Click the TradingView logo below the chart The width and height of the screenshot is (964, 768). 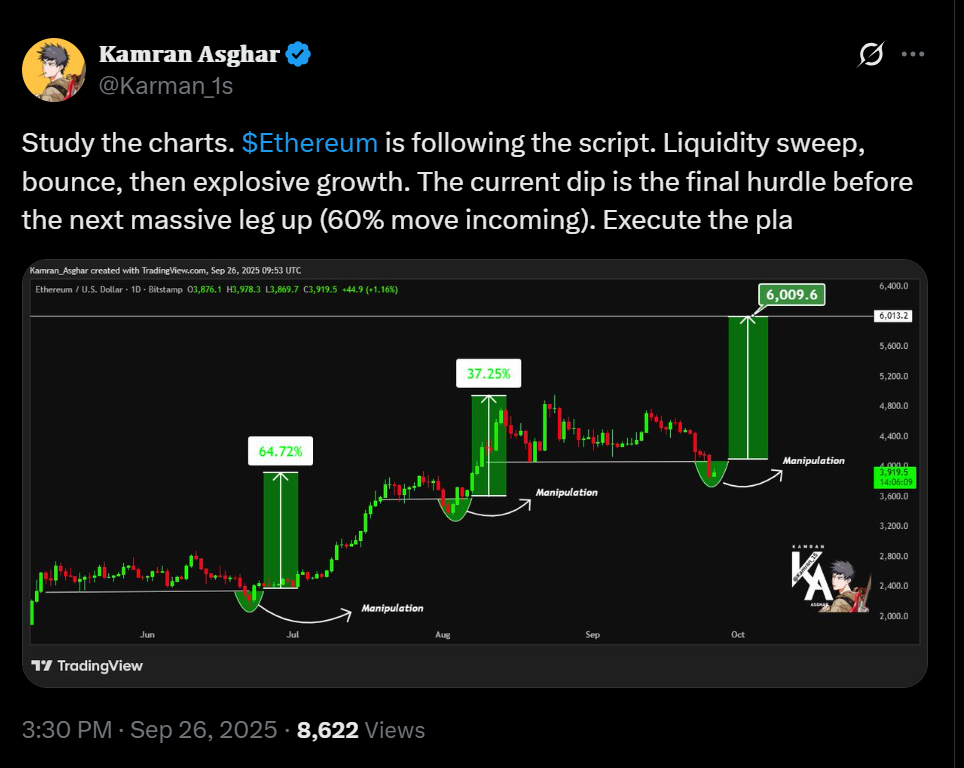87,665
